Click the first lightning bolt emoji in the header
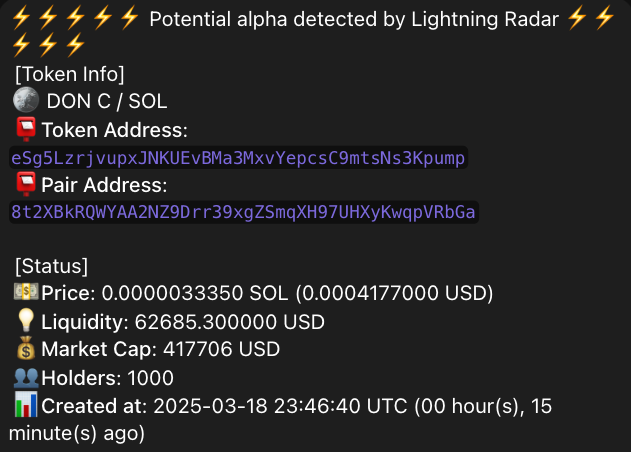Image resolution: width=631 pixels, height=452 pixels. click(22, 18)
